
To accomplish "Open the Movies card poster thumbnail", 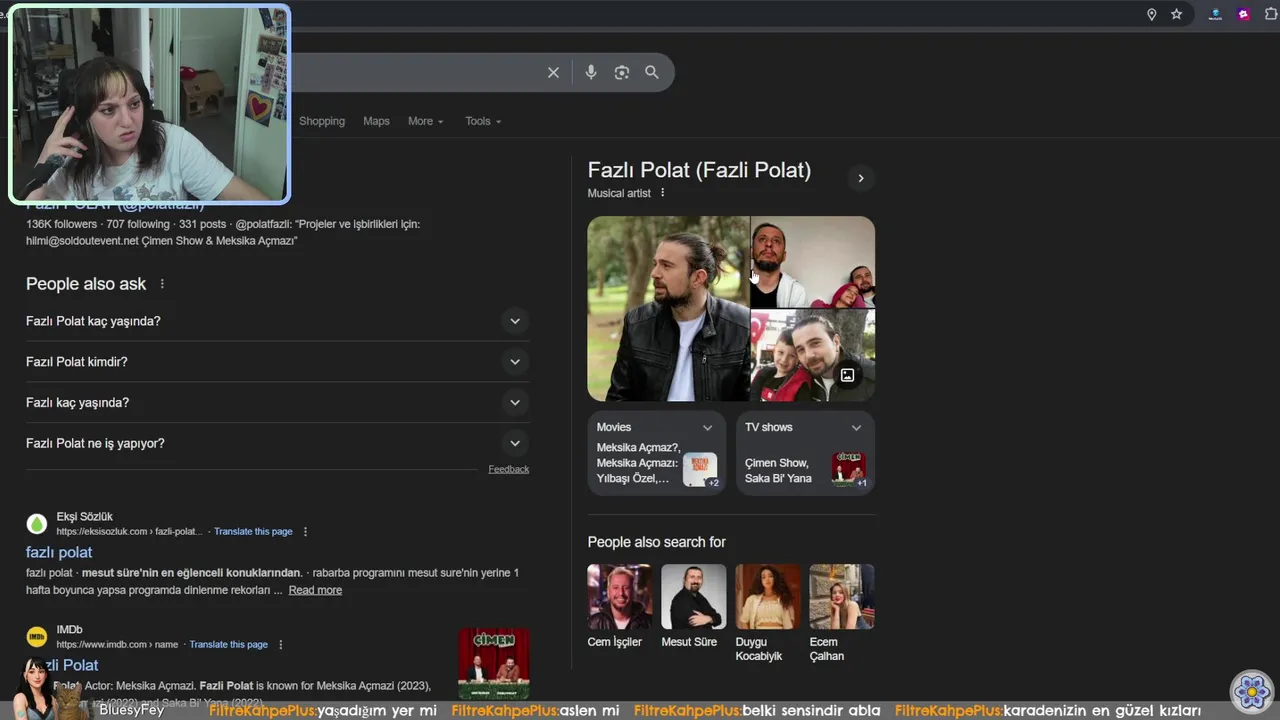I will coord(701,470).
